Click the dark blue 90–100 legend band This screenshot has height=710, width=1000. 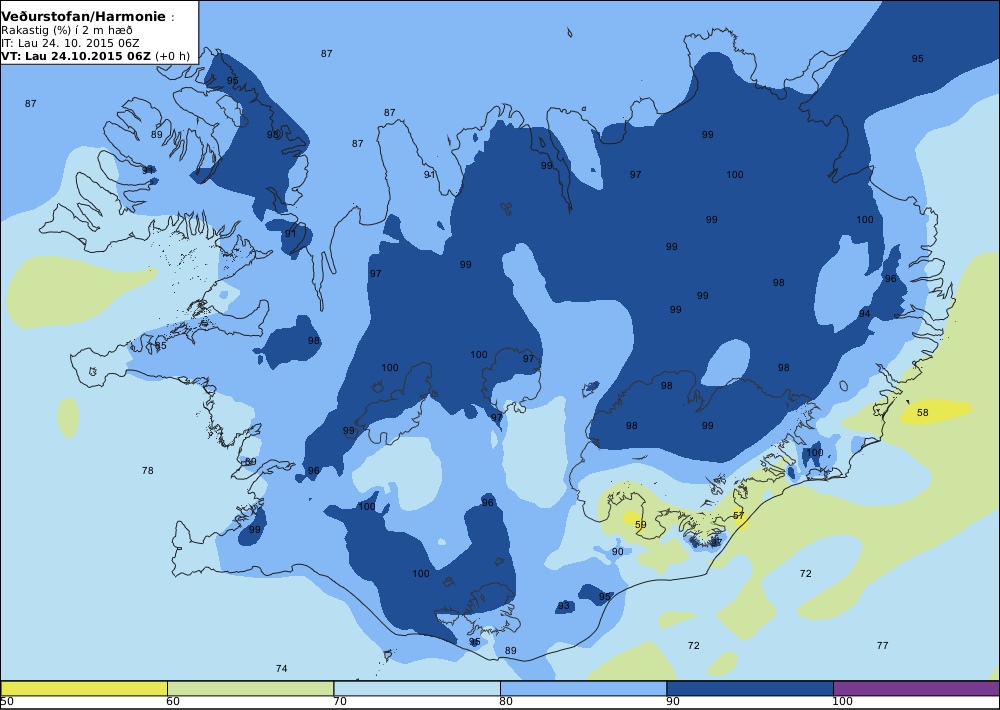[x=749, y=688]
